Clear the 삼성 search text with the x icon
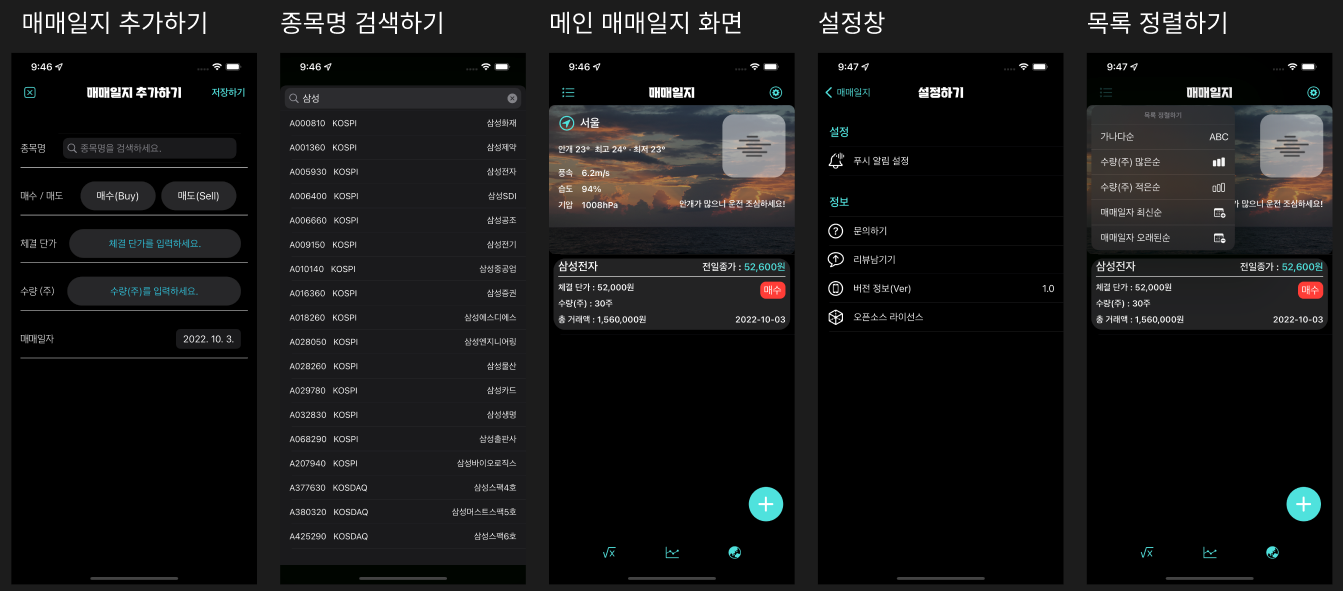Image resolution: width=1343 pixels, height=591 pixels. pyautogui.click(x=512, y=98)
